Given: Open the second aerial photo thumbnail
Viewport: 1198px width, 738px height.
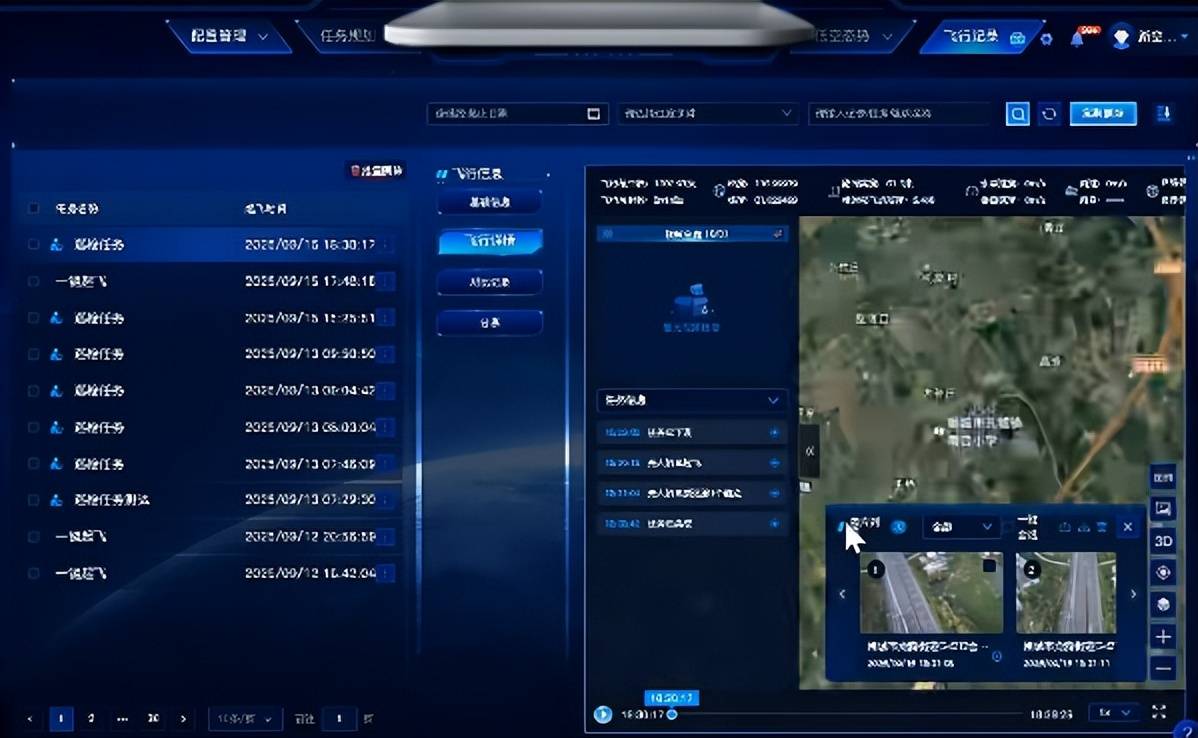Looking at the screenshot, I should pos(1065,593).
